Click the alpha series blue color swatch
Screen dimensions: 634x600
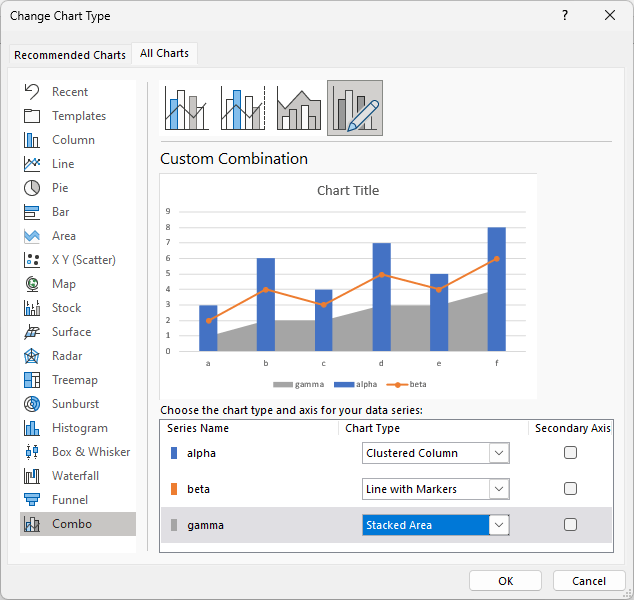(174, 453)
